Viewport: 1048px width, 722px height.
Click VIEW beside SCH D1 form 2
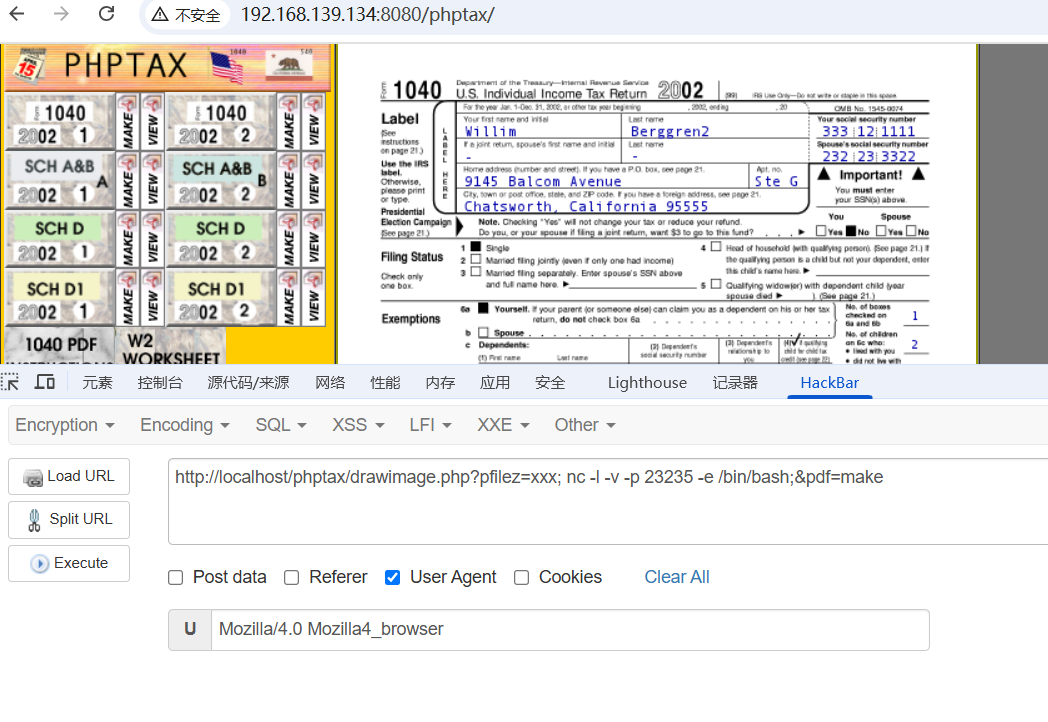point(313,298)
